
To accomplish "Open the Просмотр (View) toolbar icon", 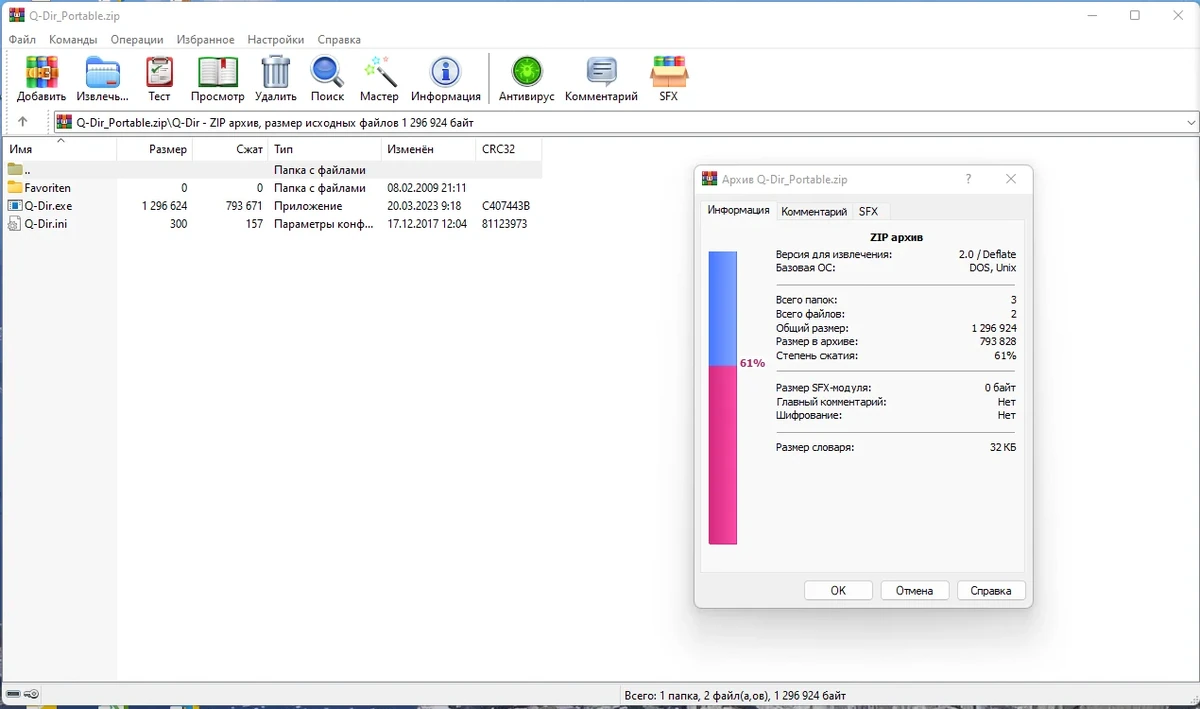I will (x=217, y=79).
